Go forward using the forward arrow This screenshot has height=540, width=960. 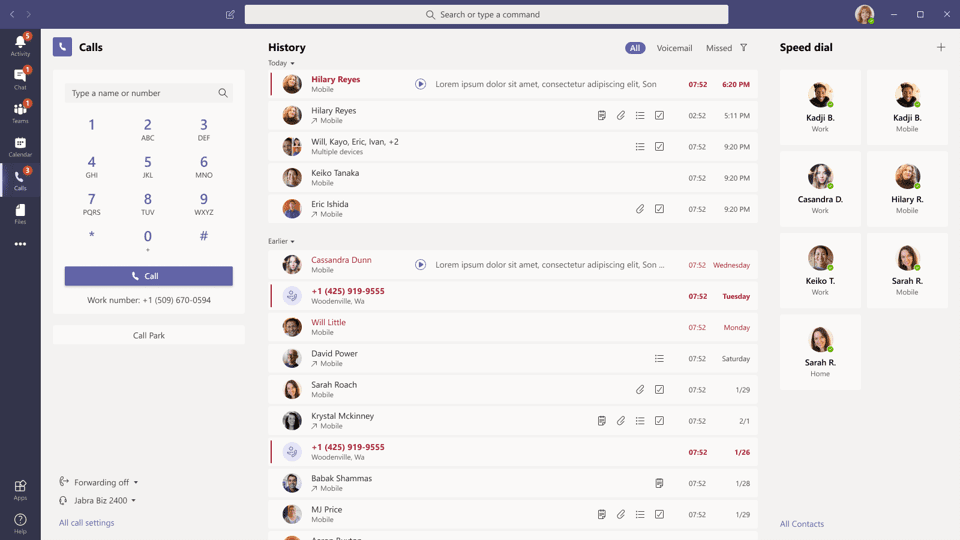coord(29,14)
